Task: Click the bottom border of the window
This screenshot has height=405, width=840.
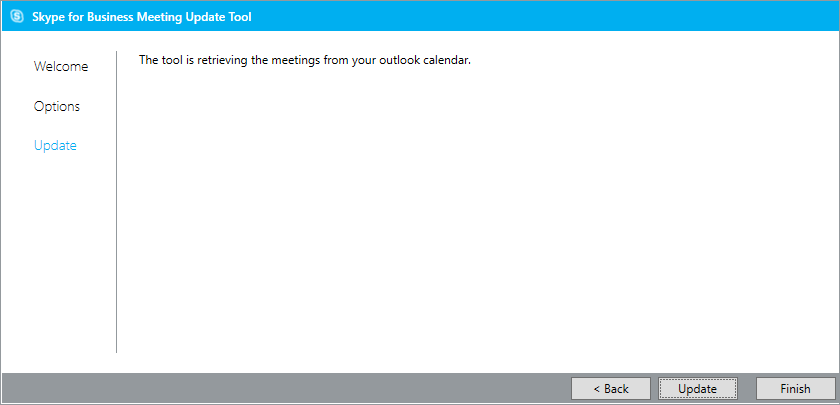Action: coord(420,403)
